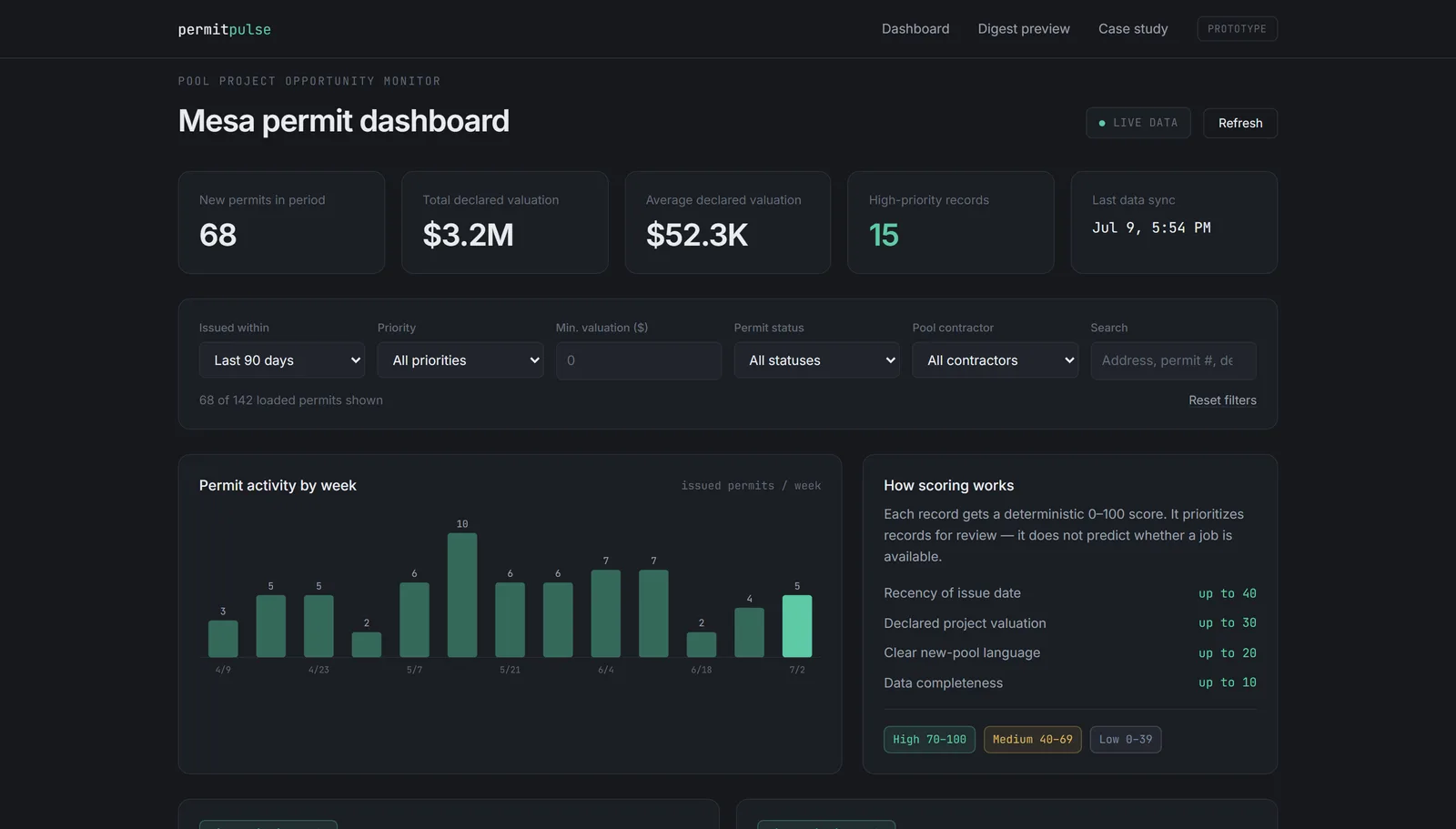
Task: Click '68 of 142 loaded permits shown'
Action: pyautogui.click(x=291, y=400)
